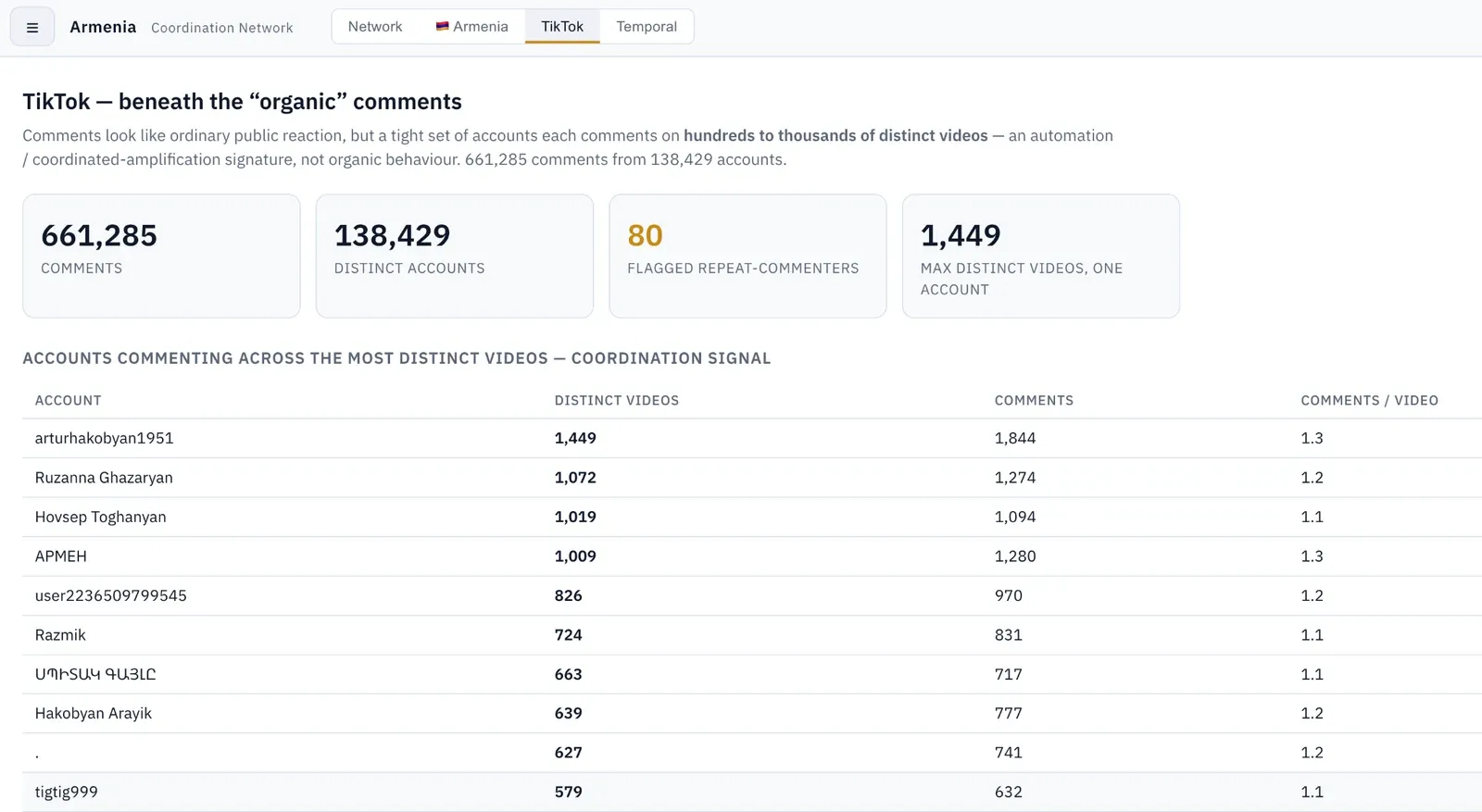Click distinct videos value 826

pos(569,595)
